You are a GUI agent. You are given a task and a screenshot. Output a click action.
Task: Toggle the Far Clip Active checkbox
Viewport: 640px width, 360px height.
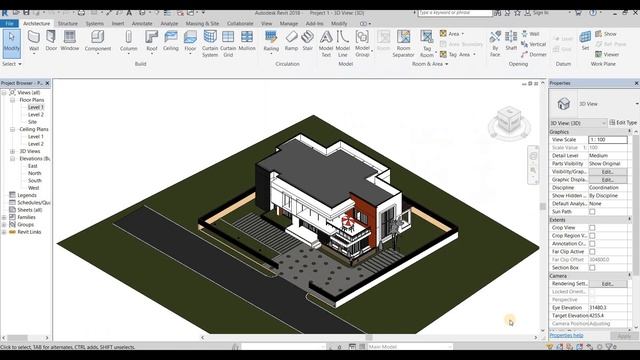[592, 252]
